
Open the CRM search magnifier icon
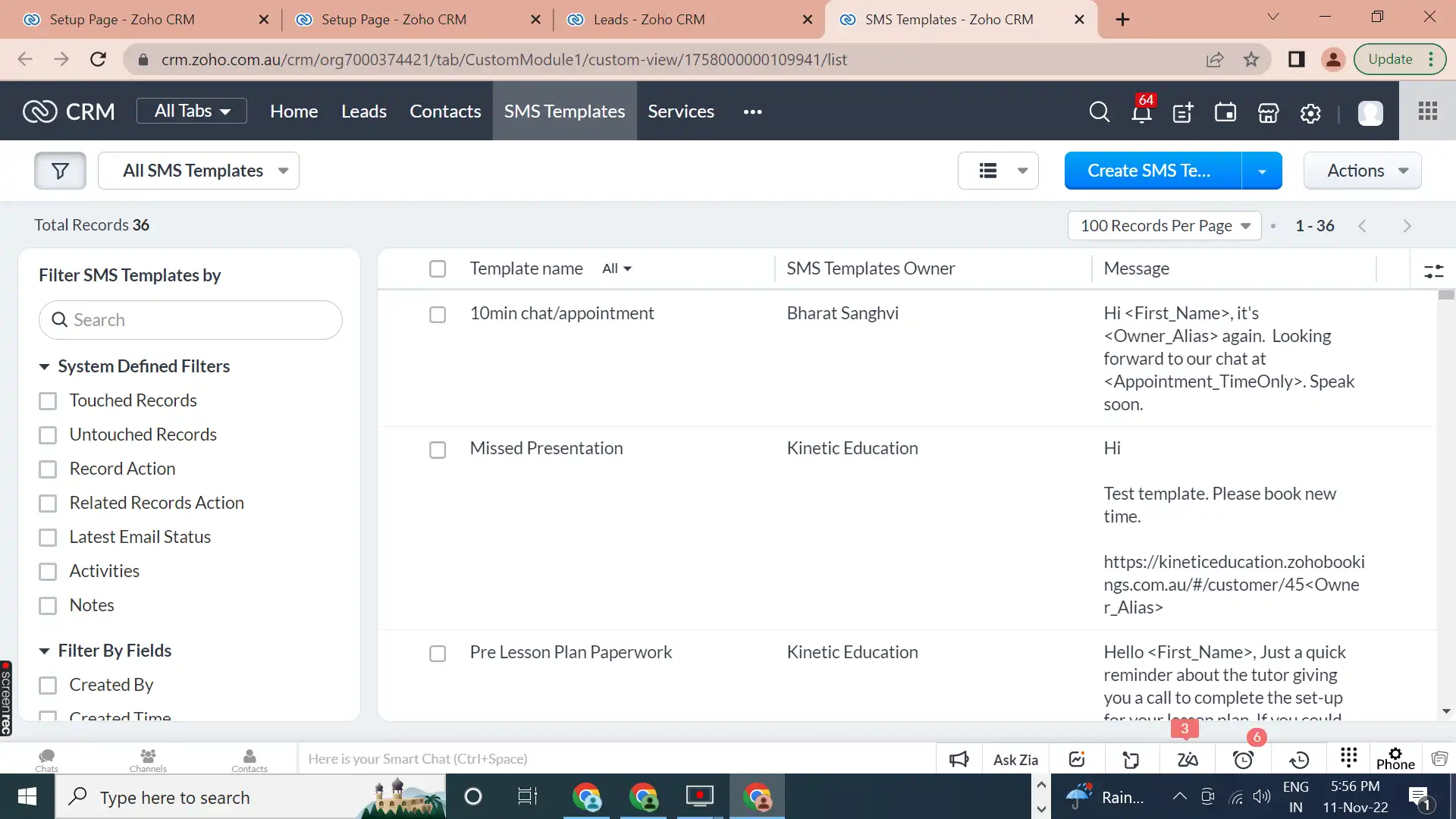point(1099,111)
